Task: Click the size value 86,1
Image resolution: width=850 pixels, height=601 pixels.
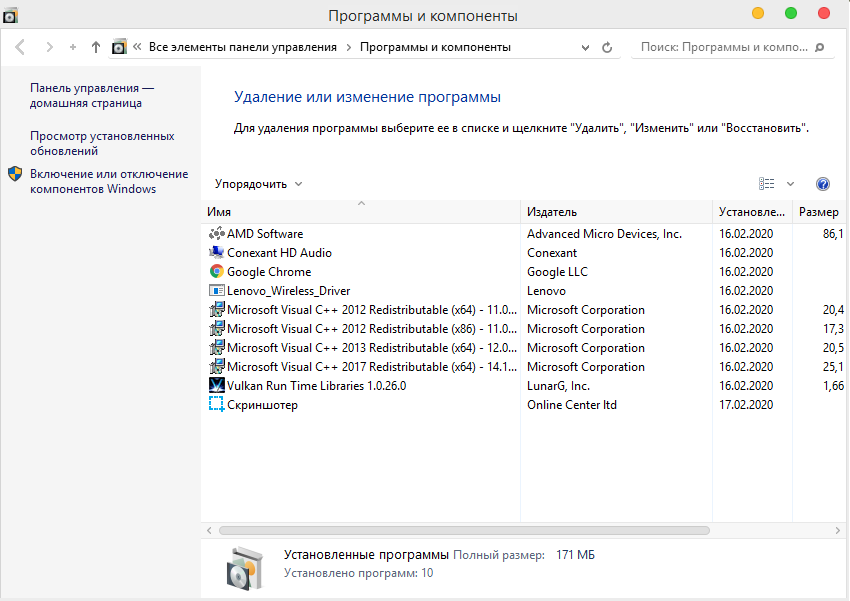Action: (833, 234)
